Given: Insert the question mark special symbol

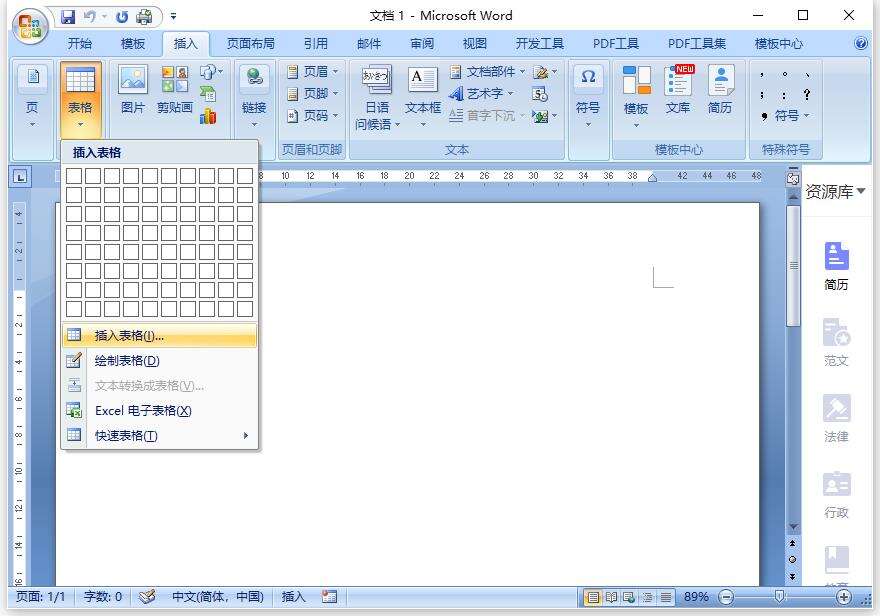Looking at the screenshot, I should [x=806, y=94].
